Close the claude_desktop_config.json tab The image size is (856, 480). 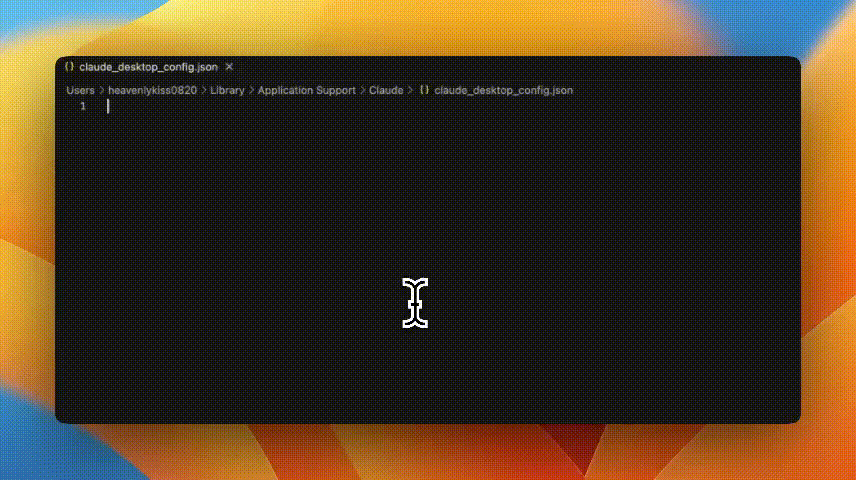(229, 67)
